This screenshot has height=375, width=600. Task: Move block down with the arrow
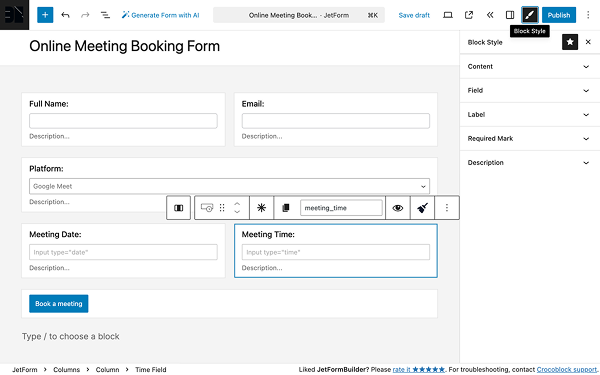click(237, 212)
